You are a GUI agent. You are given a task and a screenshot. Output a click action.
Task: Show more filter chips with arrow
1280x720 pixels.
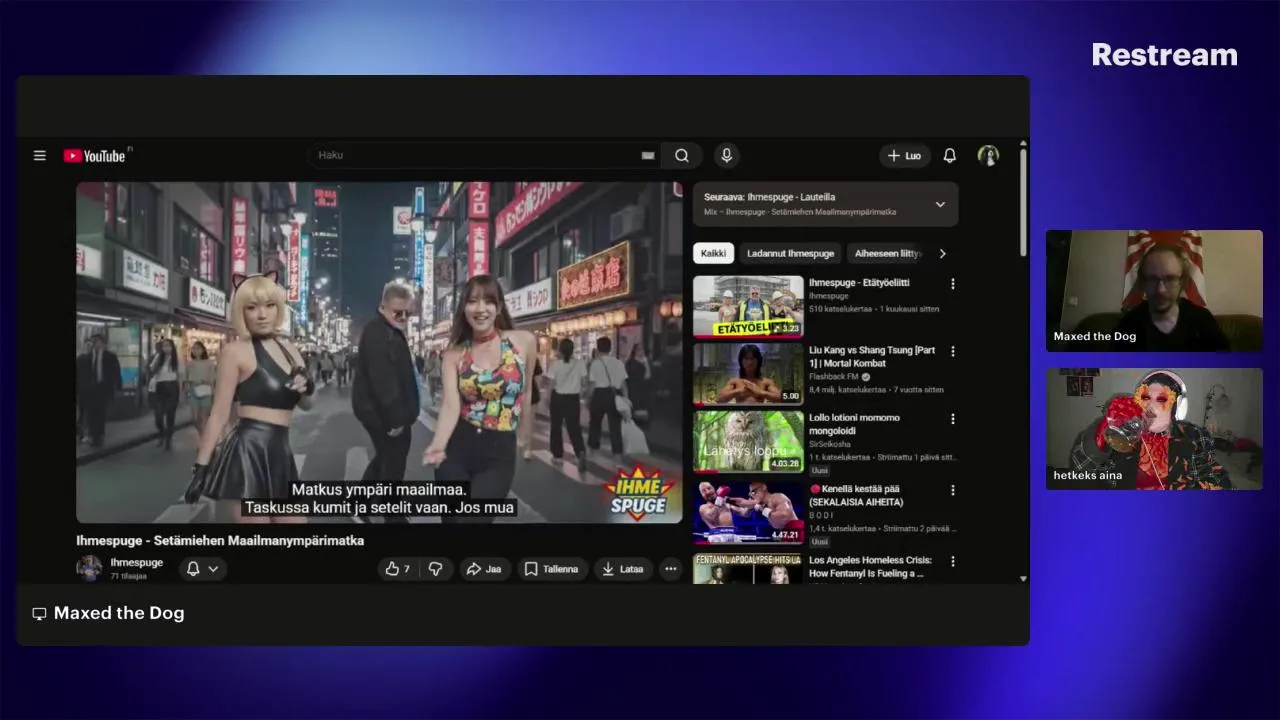tap(942, 253)
